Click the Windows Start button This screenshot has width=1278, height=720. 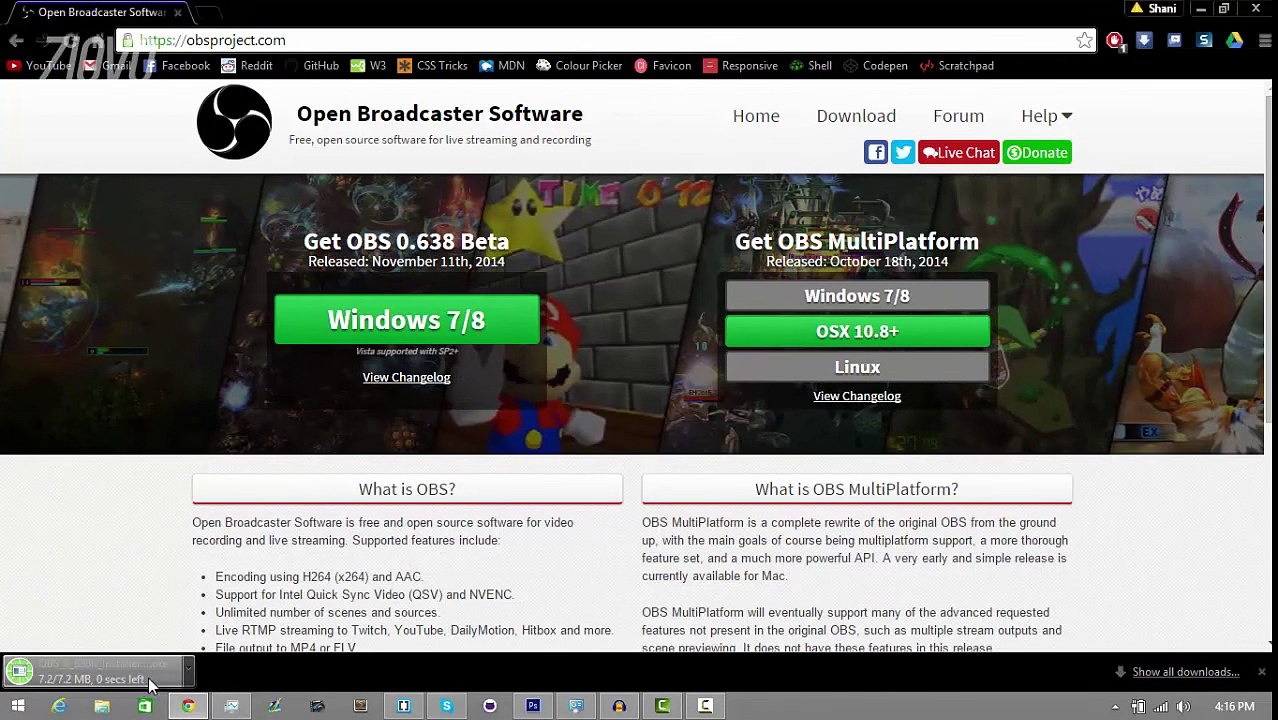tap(17, 706)
